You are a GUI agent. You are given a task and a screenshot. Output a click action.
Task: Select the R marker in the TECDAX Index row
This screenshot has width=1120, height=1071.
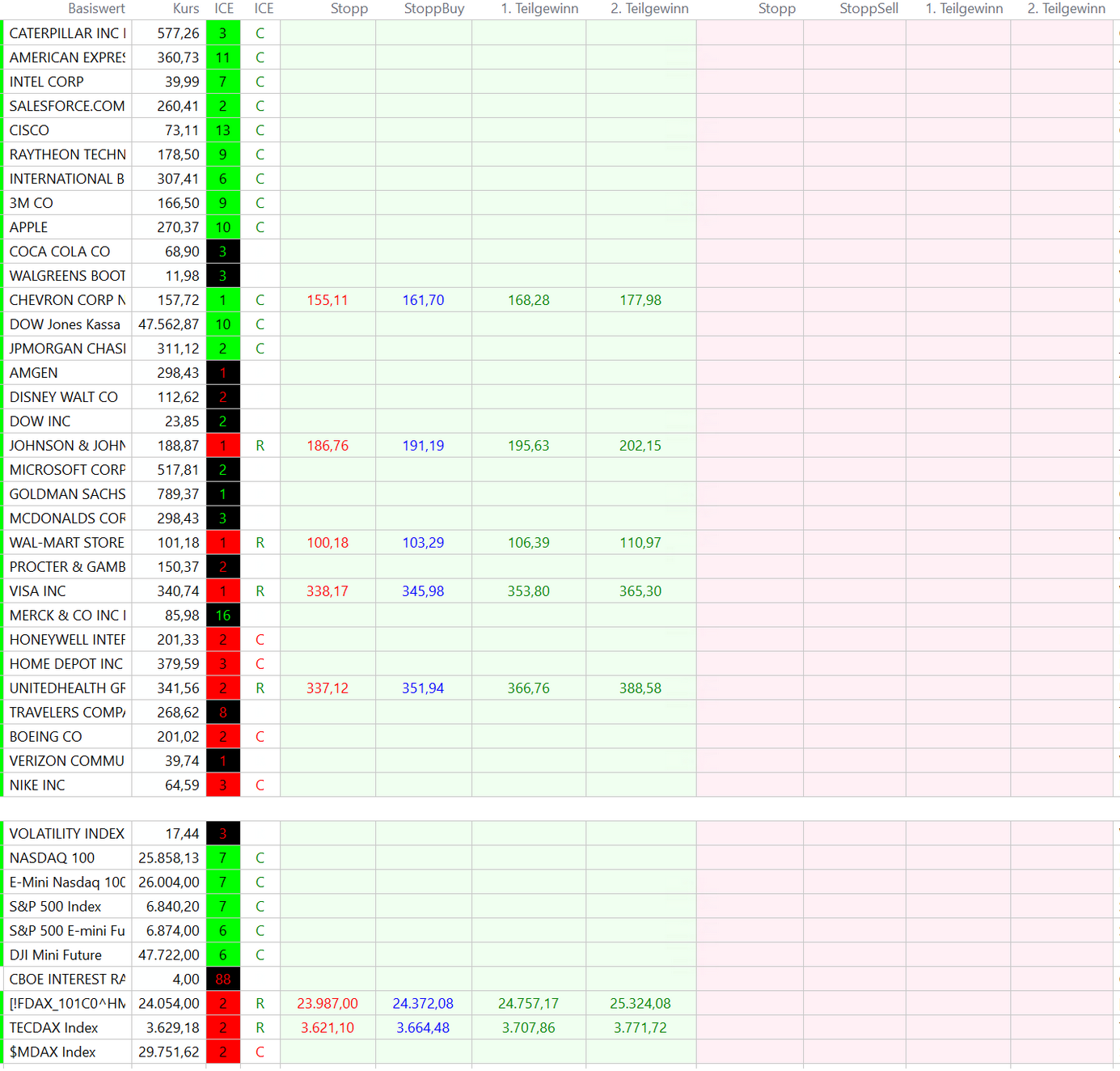tap(260, 1028)
